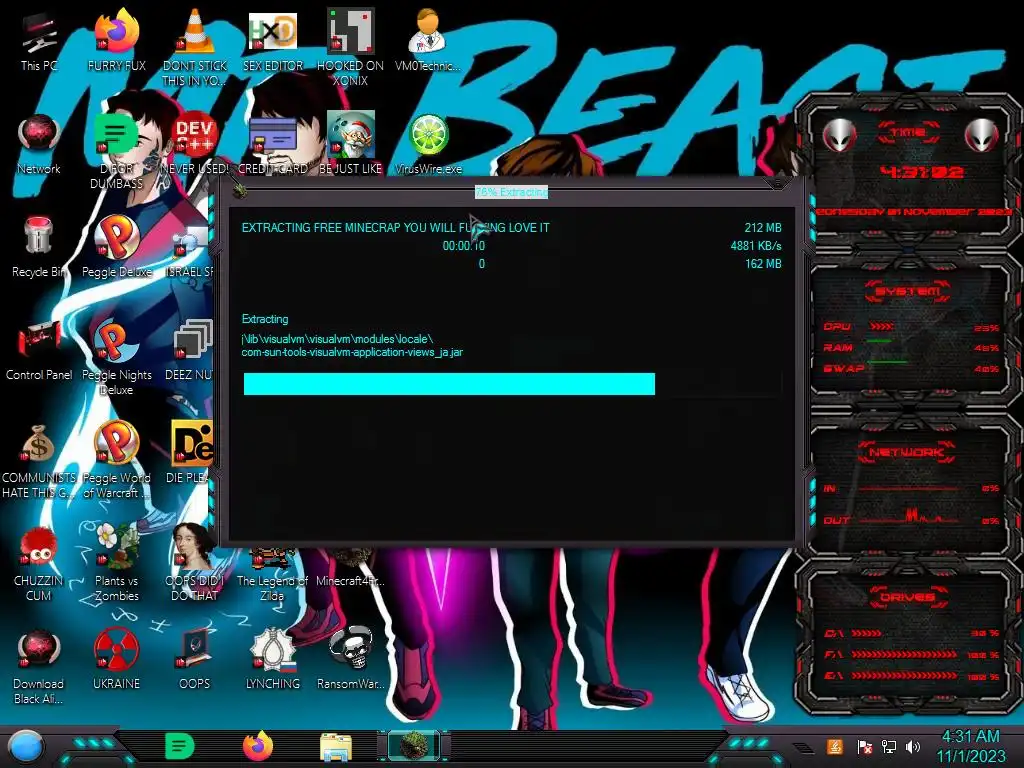Launch the green document app from taskbar

click(180, 746)
